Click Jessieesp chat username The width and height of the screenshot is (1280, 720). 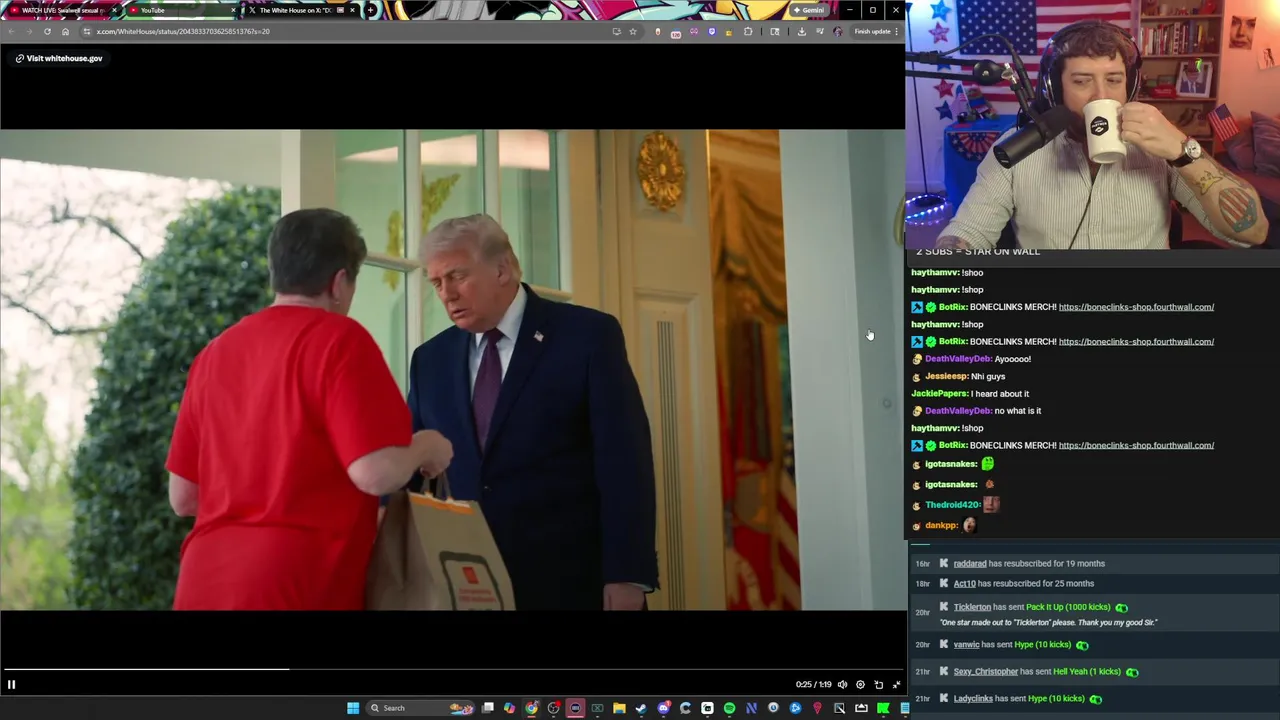pos(946,376)
